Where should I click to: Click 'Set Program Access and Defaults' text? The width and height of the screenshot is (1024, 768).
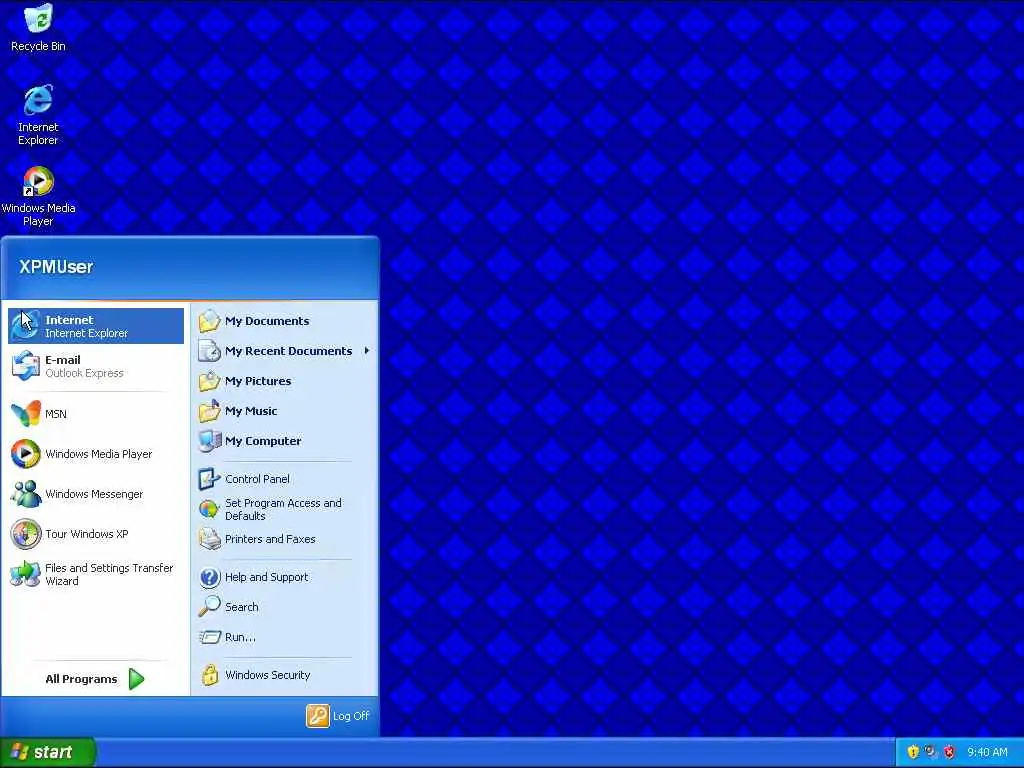click(x=283, y=509)
